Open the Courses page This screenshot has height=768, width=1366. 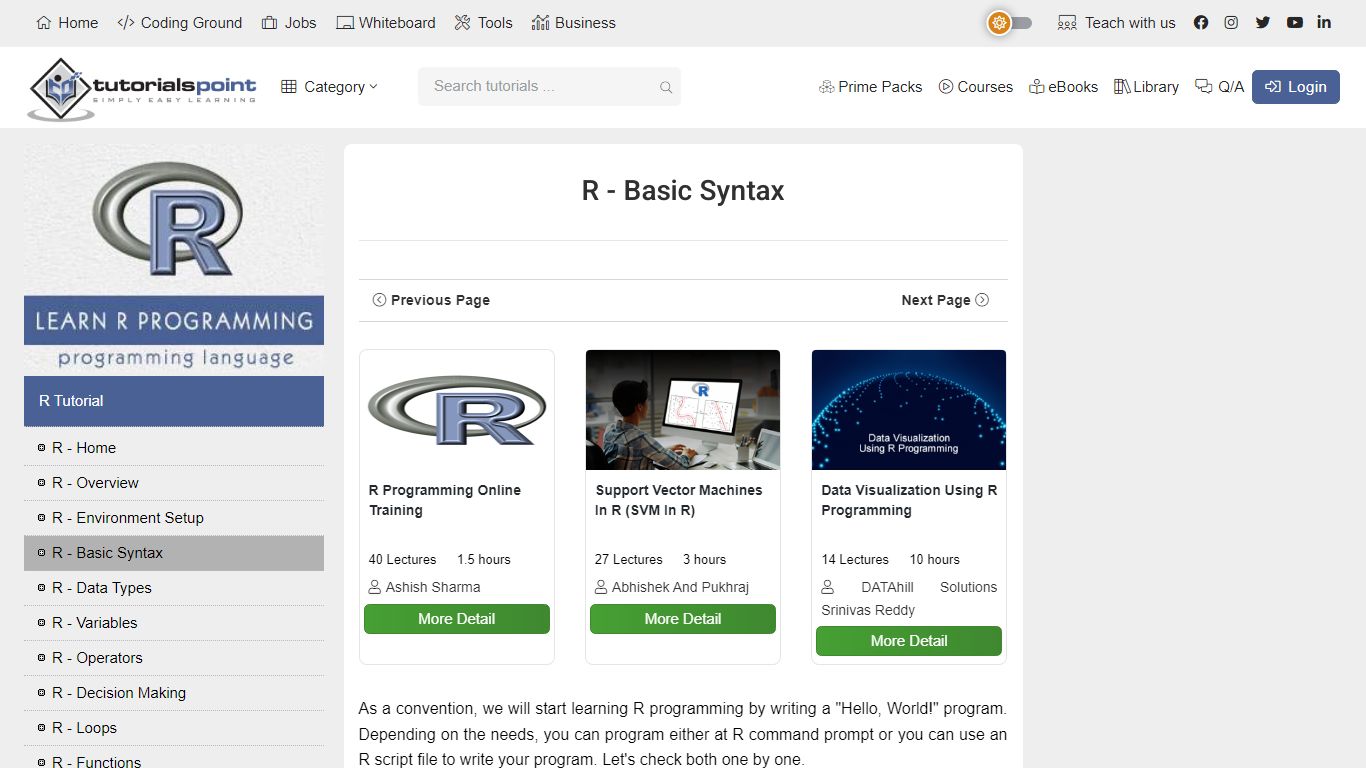coord(975,87)
